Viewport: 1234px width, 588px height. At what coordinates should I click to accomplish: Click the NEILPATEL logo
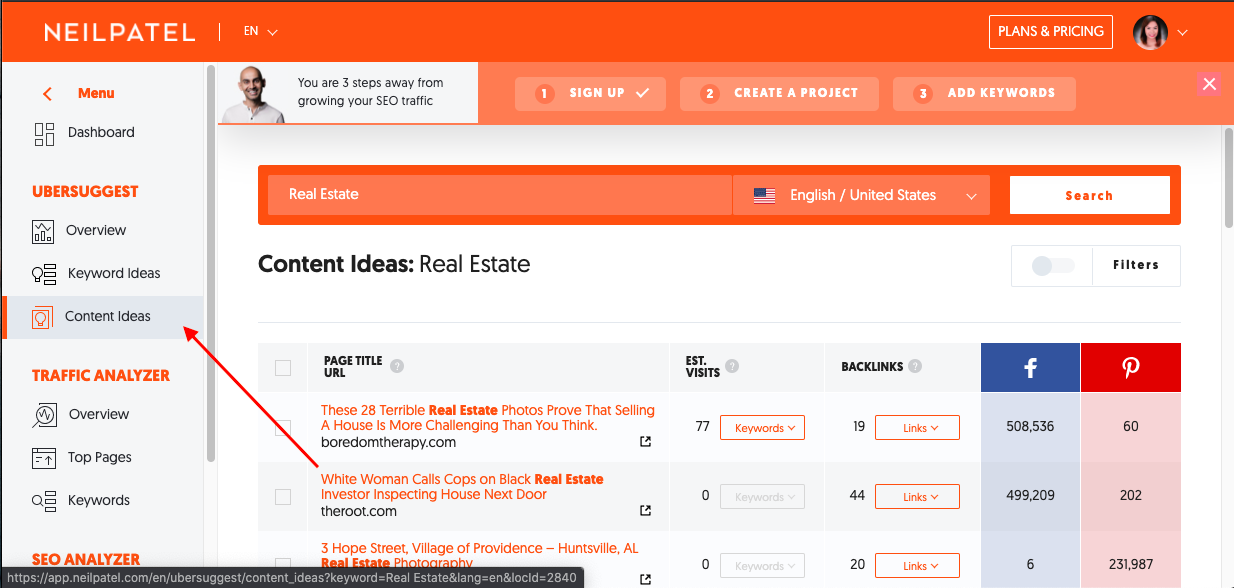(120, 32)
